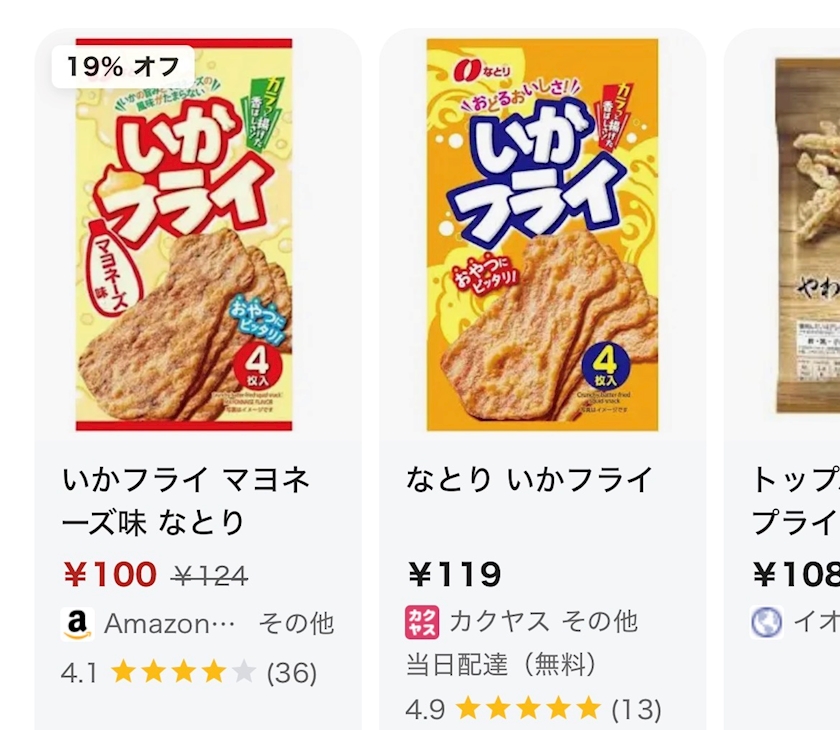This screenshot has height=730, width=840.
Task: Open the third product's partially visible image
Action: pos(807,234)
